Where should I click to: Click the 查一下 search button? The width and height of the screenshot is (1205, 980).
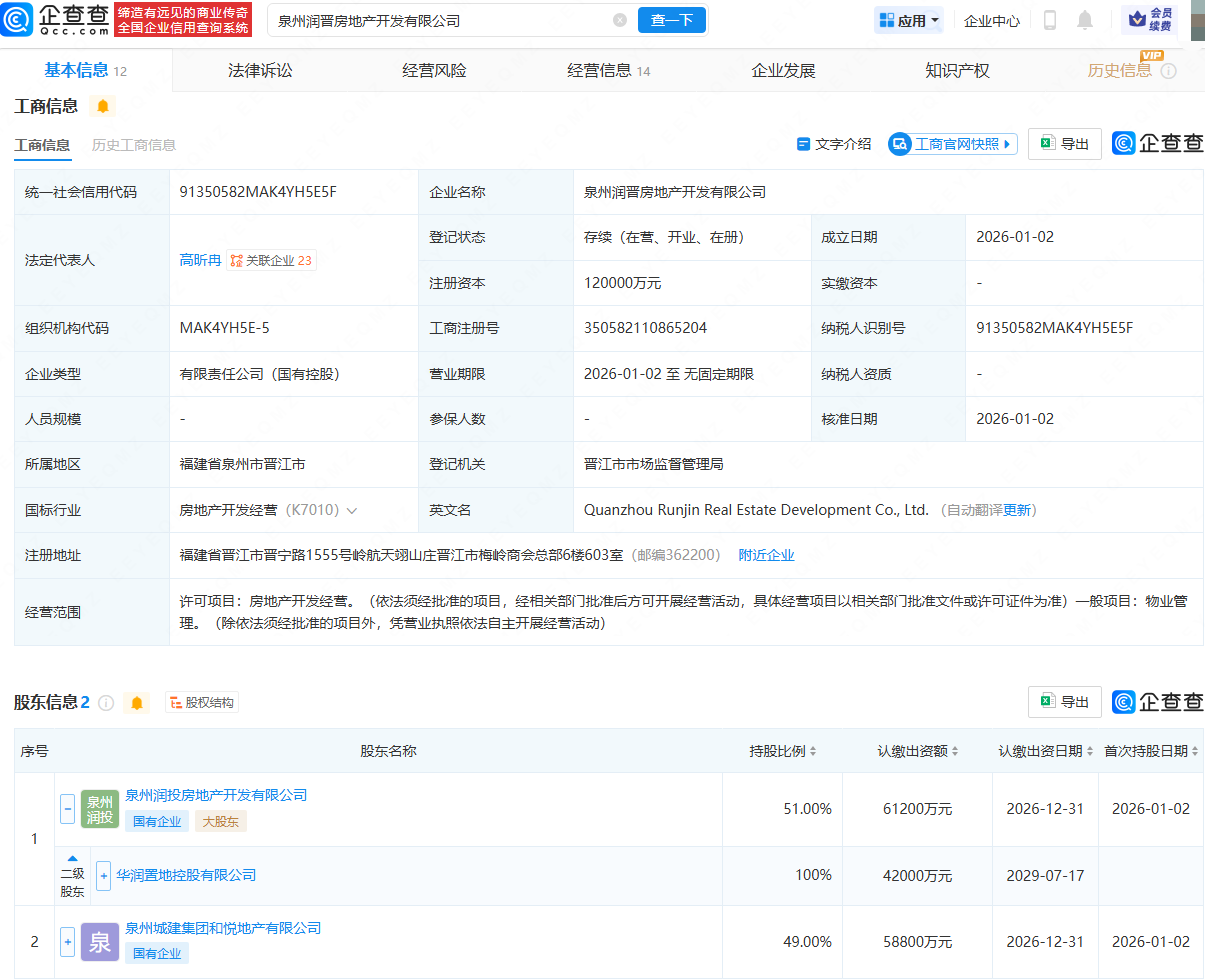[671, 19]
